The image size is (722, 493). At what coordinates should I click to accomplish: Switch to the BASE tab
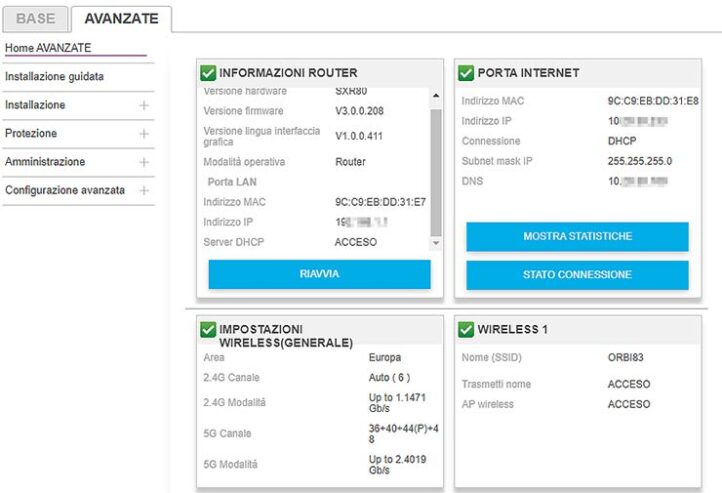(x=35, y=18)
